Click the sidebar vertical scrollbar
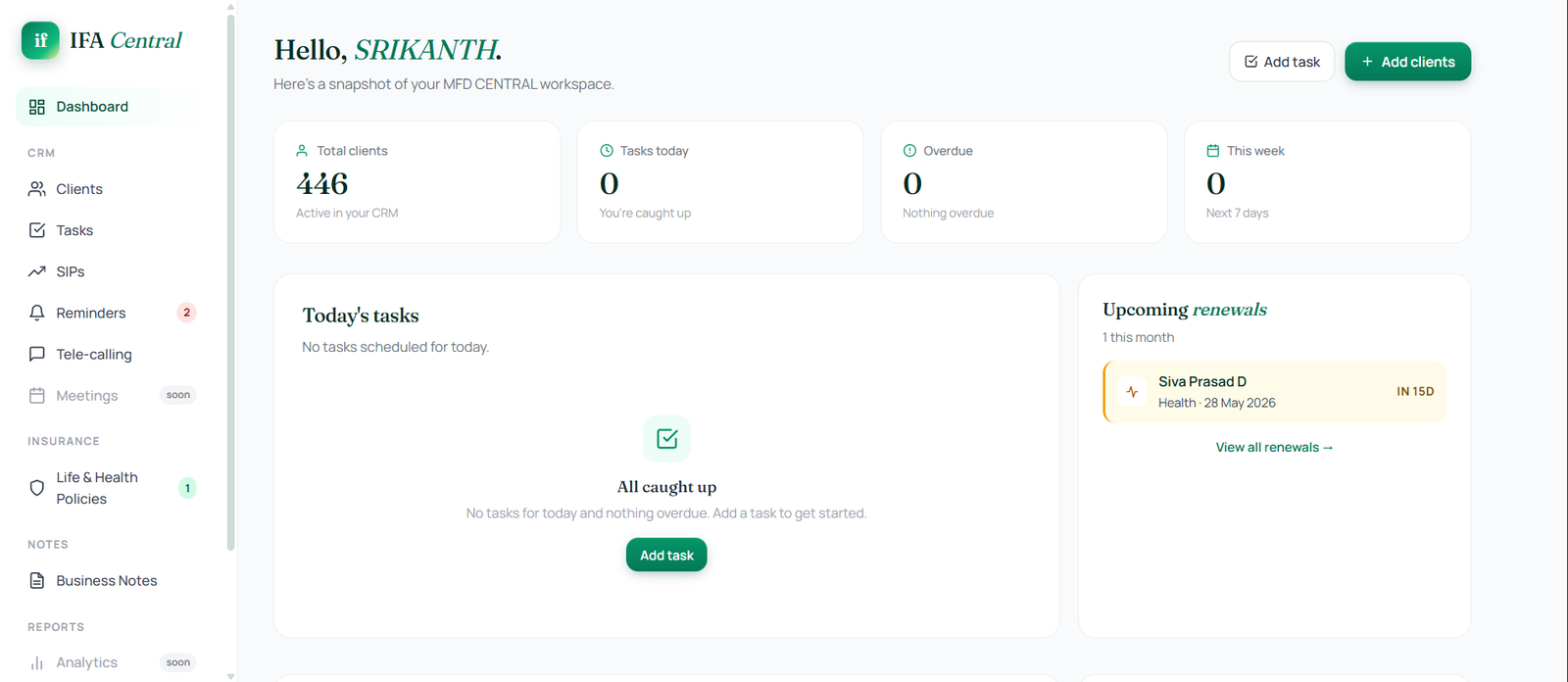The height and width of the screenshot is (682, 1568). point(231,282)
